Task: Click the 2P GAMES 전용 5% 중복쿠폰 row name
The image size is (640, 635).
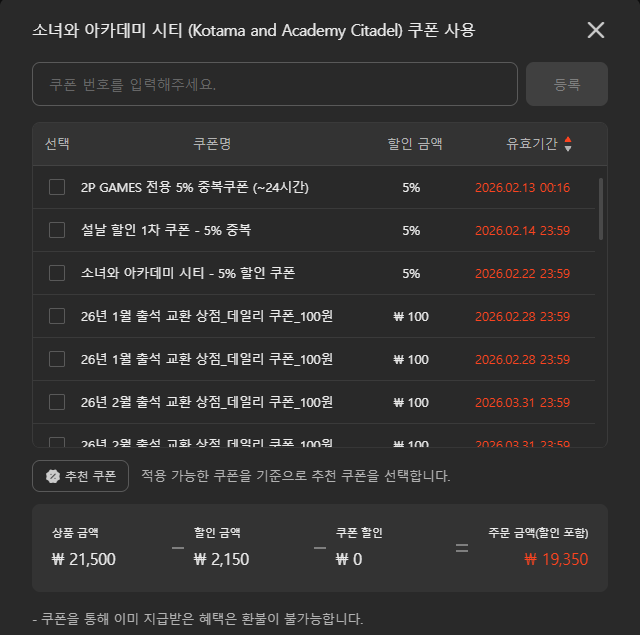Action: pos(195,187)
